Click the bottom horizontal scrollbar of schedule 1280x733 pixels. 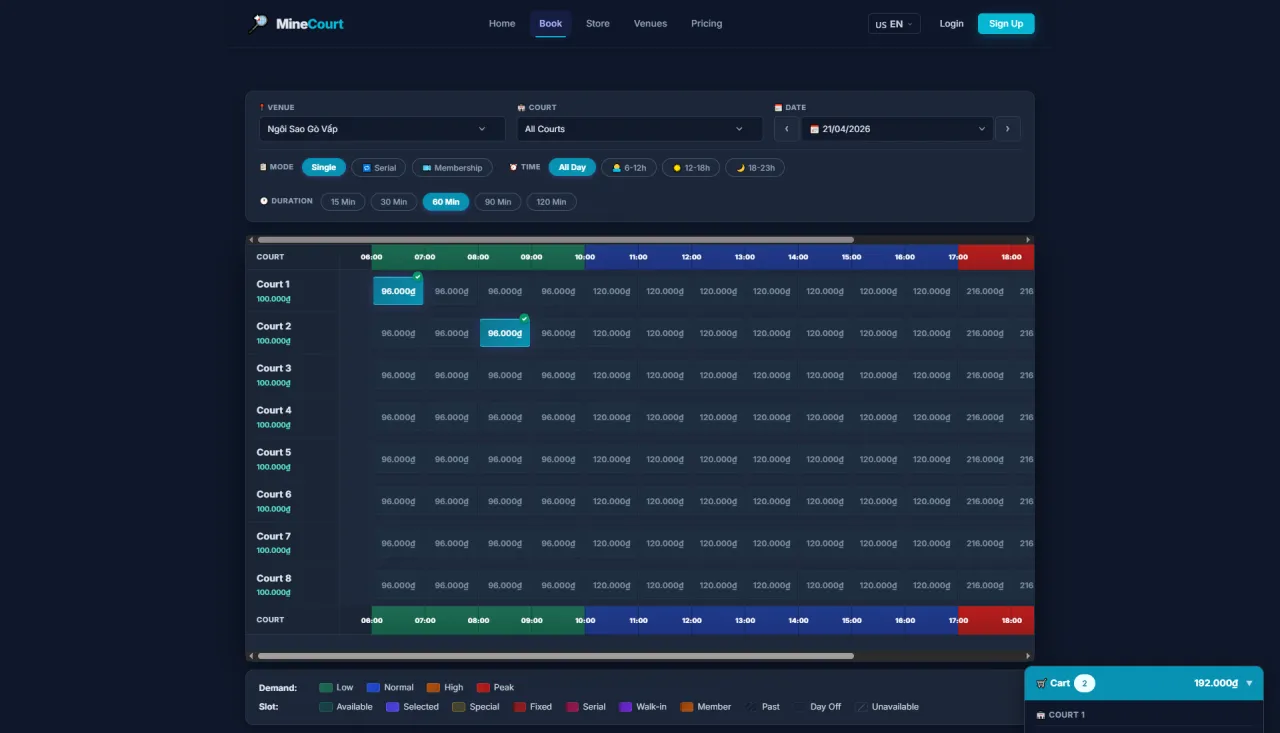pos(556,656)
